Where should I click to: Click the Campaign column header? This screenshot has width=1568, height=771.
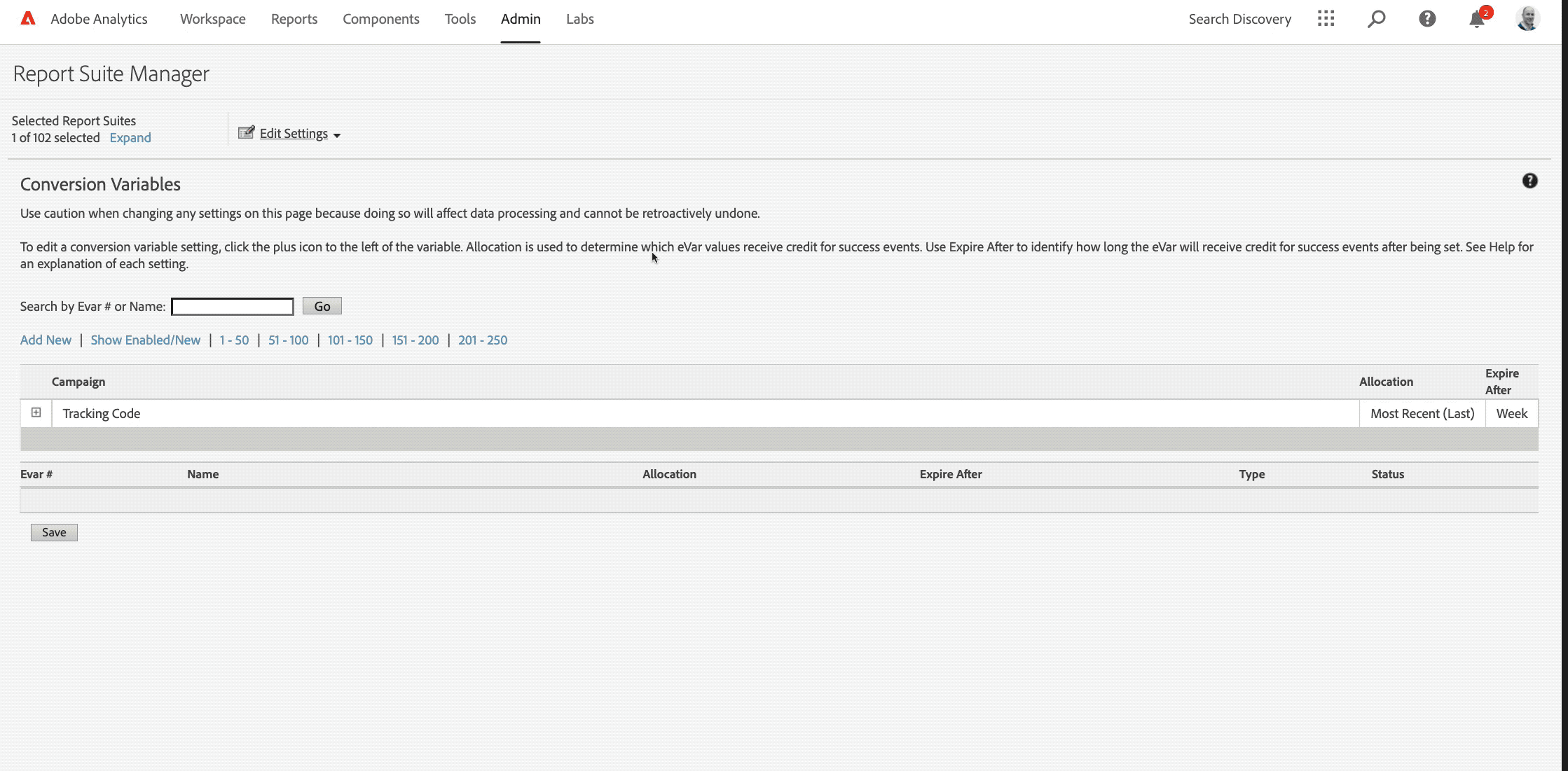click(78, 382)
